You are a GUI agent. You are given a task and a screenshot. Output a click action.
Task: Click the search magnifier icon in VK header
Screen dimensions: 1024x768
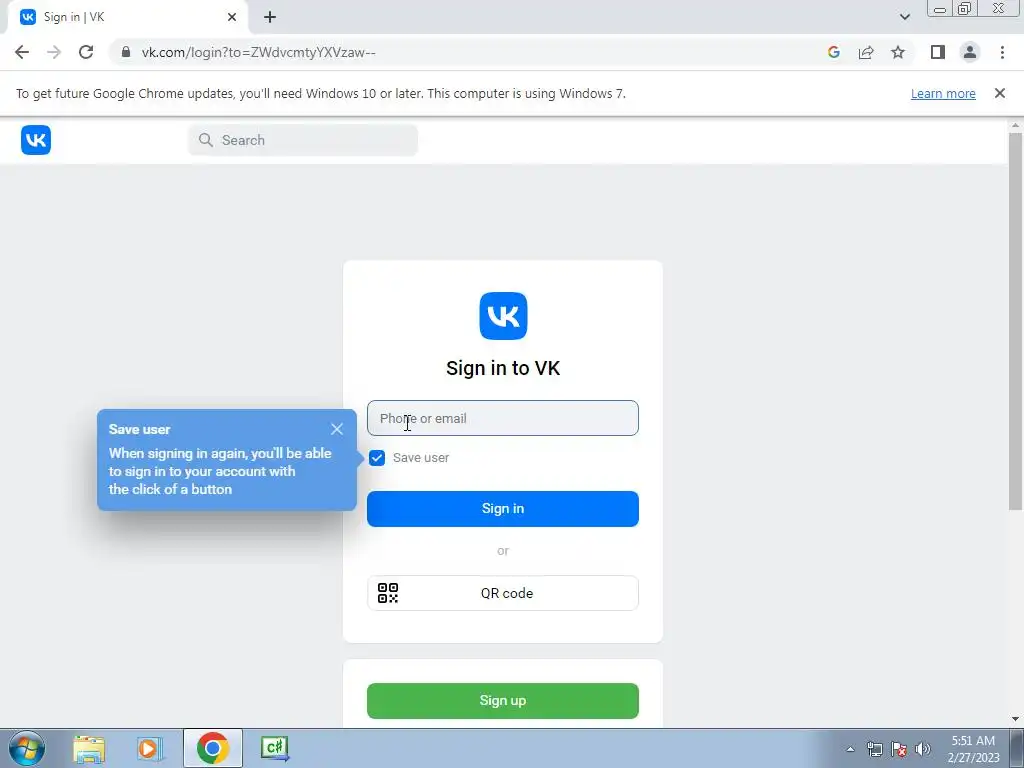(x=206, y=140)
